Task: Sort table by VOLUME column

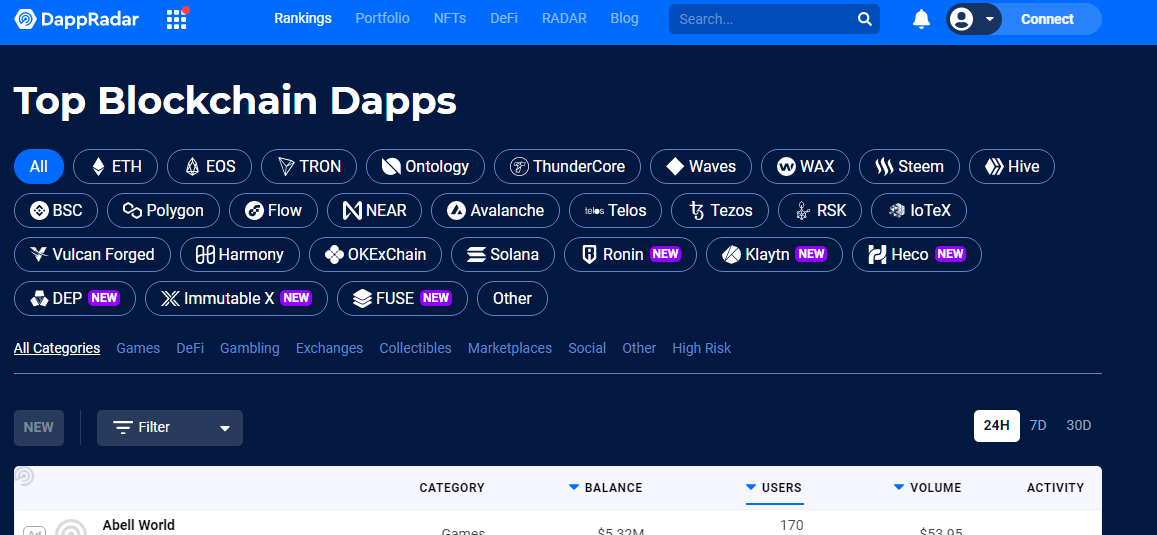Action: click(x=927, y=488)
